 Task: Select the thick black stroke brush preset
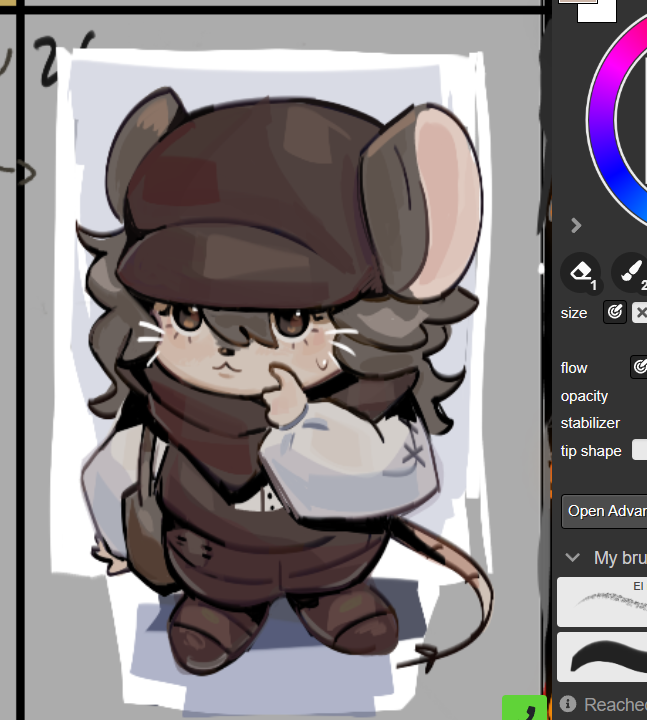602,657
